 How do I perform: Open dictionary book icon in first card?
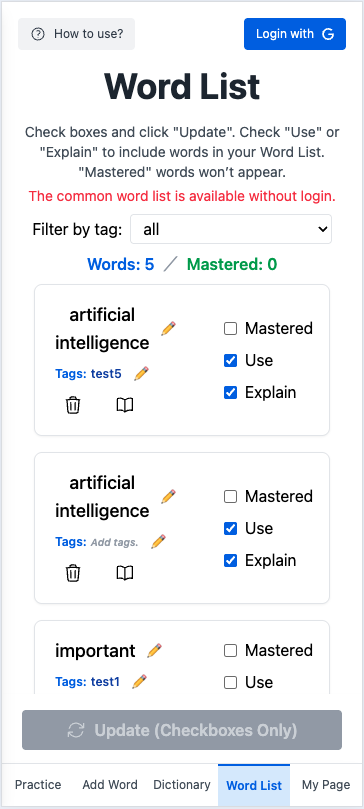125,406
